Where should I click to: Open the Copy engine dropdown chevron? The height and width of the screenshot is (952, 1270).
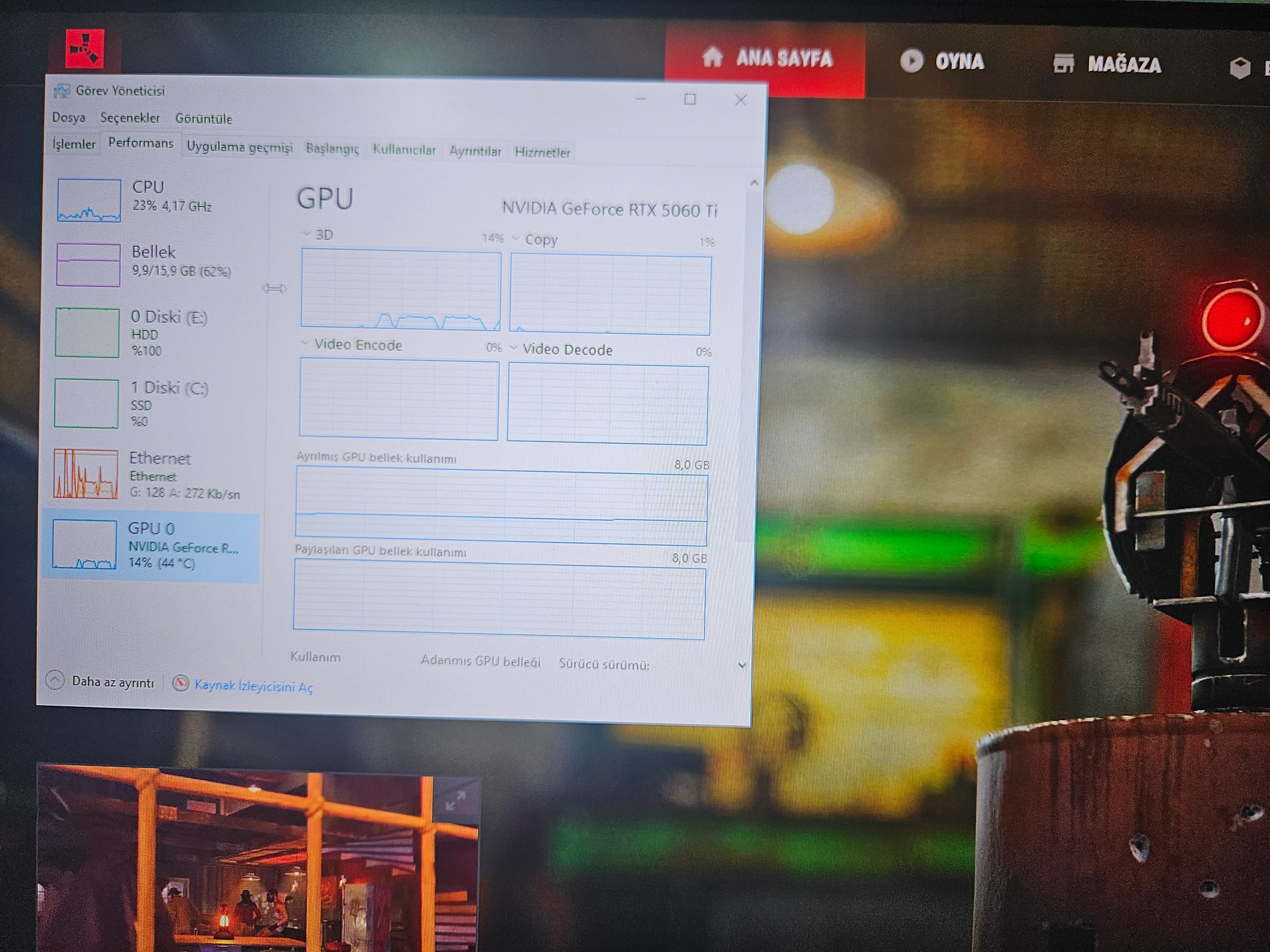coord(516,238)
